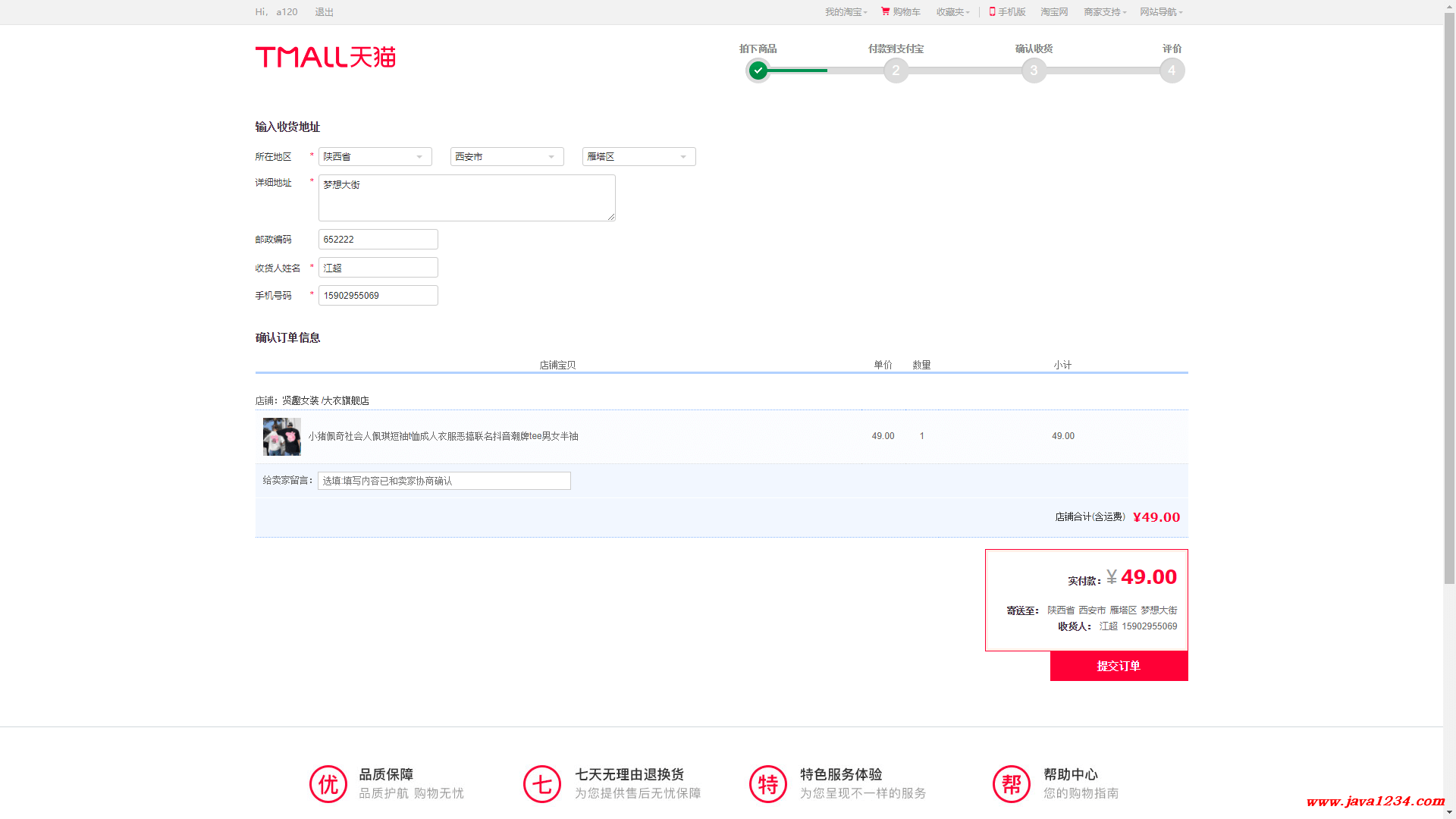1456x819 pixels.
Task: Open the city dropdown 西安市
Action: click(x=507, y=156)
